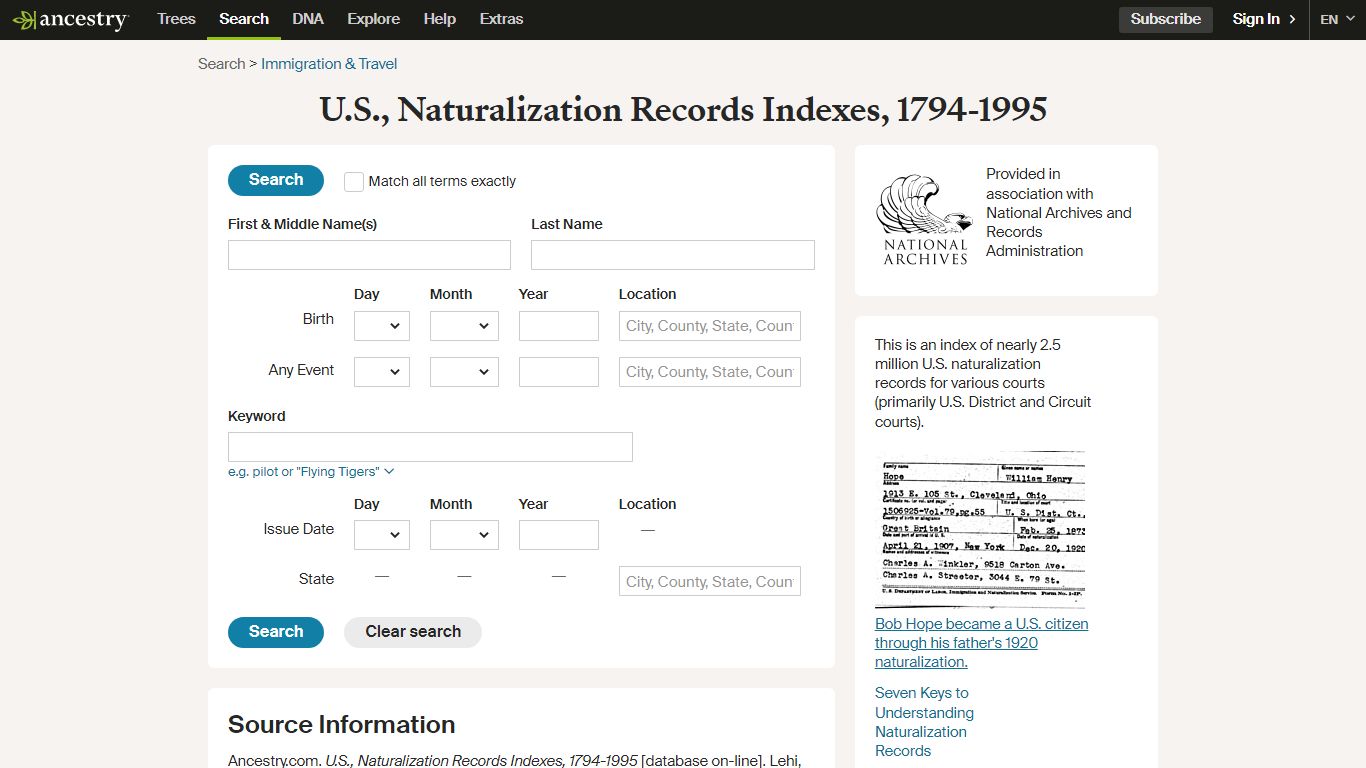This screenshot has width=1366, height=768.
Task: Focus the Any Event Location field
Action: point(710,372)
